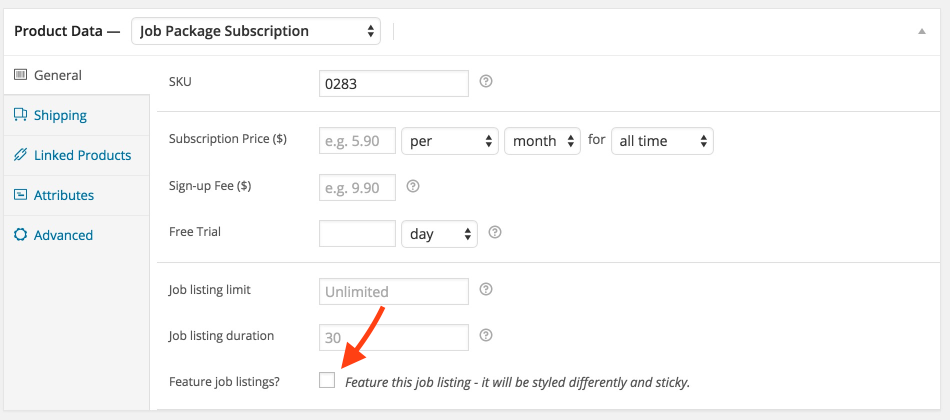Click the Linked Products link icon

(21, 155)
